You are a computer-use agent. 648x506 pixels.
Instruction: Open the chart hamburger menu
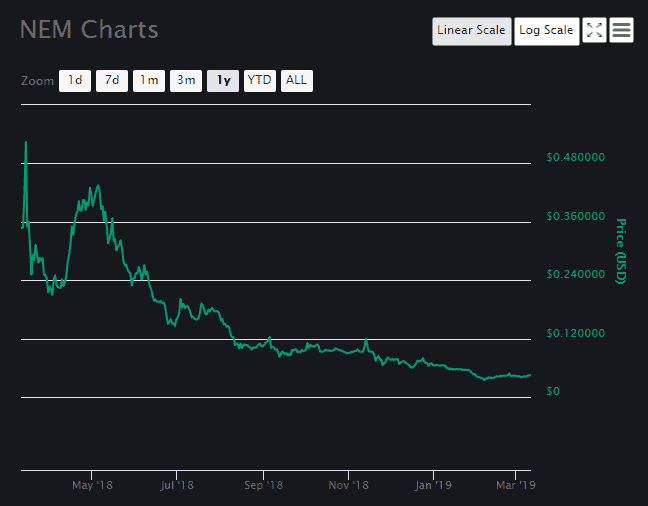click(x=621, y=30)
